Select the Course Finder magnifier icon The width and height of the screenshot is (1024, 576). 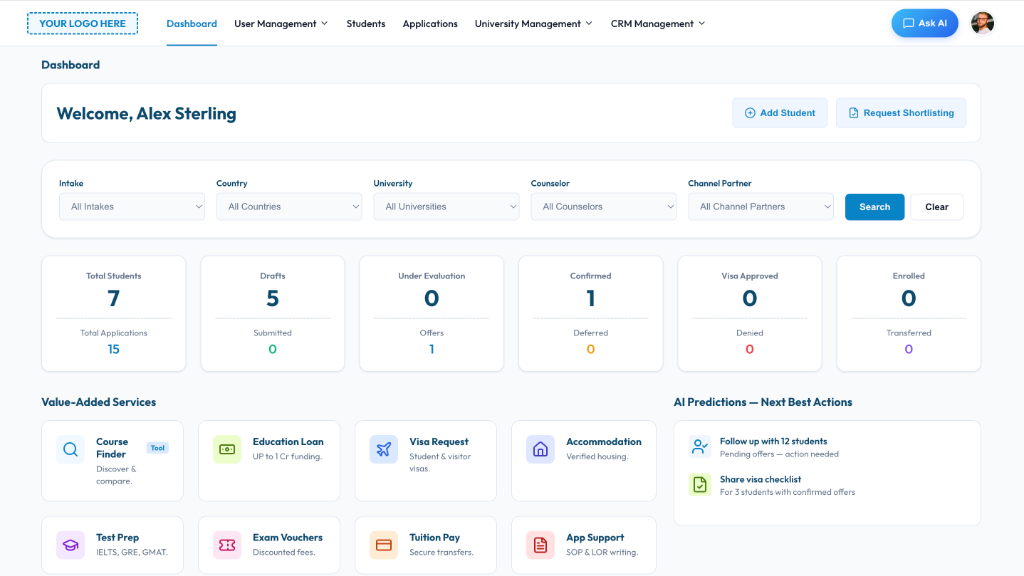click(x=70, y=450)
